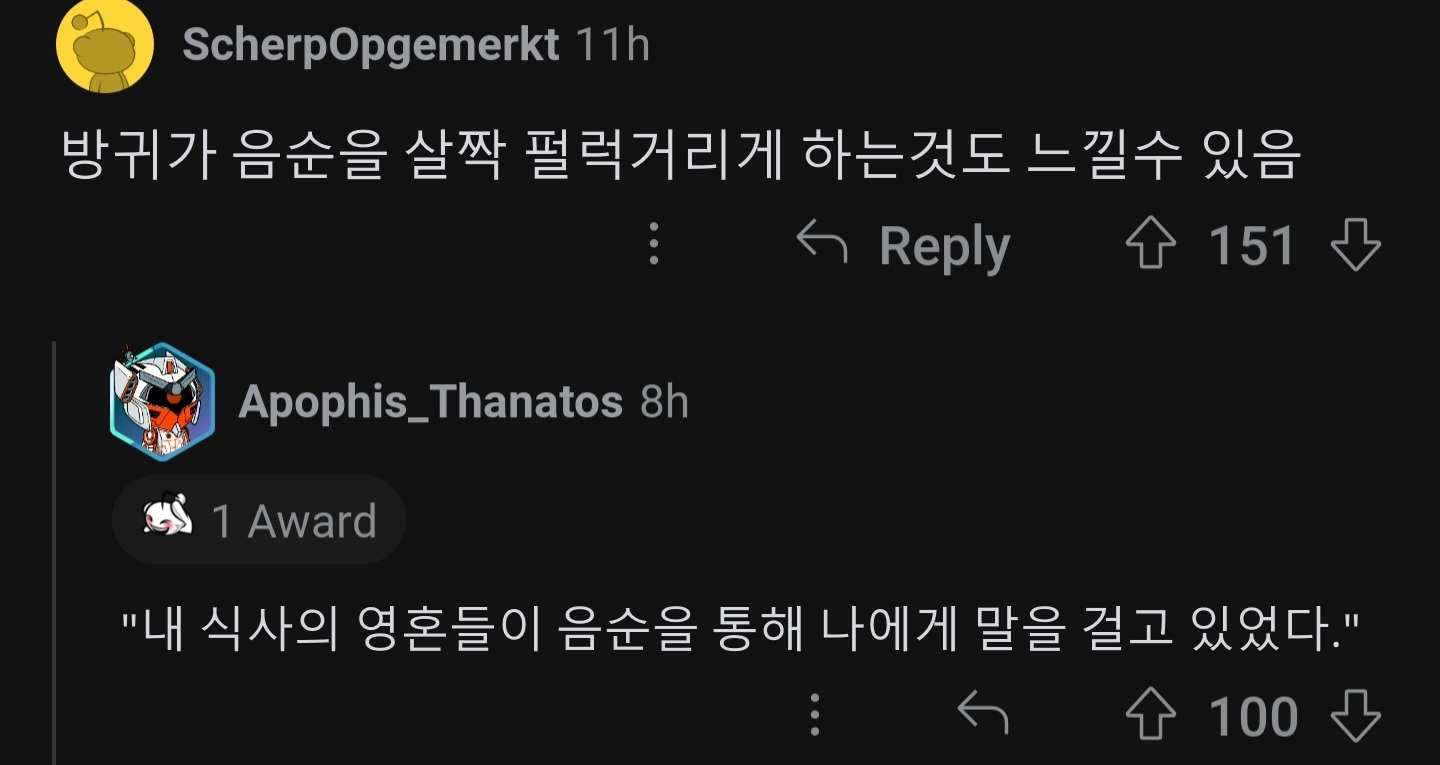Open more options for ScherpOpgemerkt's comment
Viewport: 1440px width, 765px height.
click(x=654, y=244)
